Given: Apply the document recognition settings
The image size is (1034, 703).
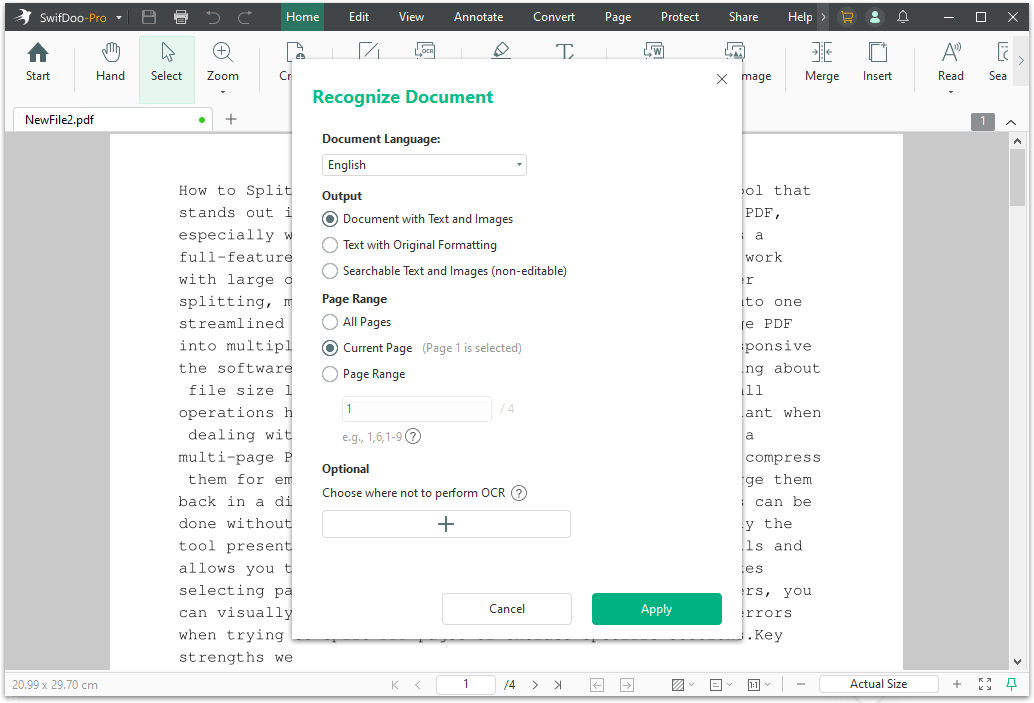Looking at the screenshot, I should point(656,608).
